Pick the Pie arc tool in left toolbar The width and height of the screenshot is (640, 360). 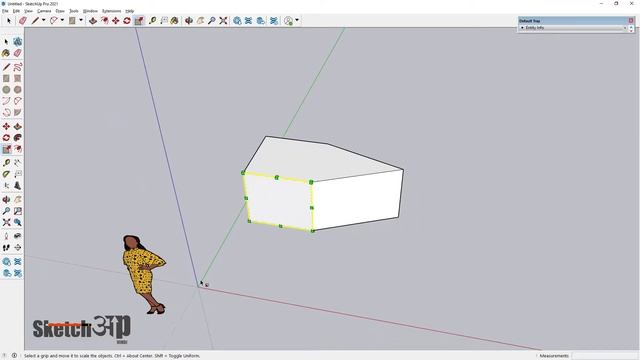click(x=18, y=113)
